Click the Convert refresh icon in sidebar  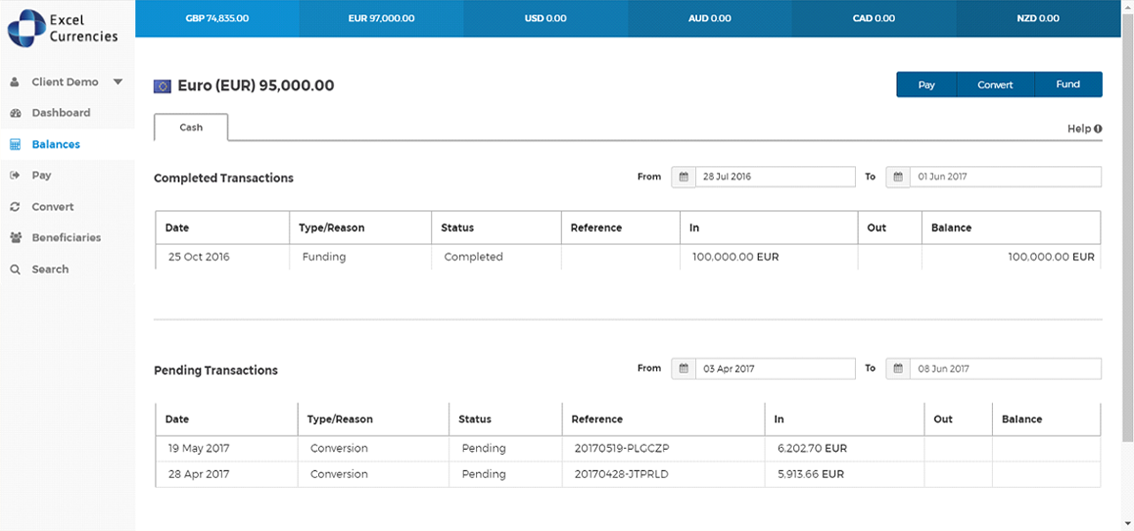(x=15, y=207)
